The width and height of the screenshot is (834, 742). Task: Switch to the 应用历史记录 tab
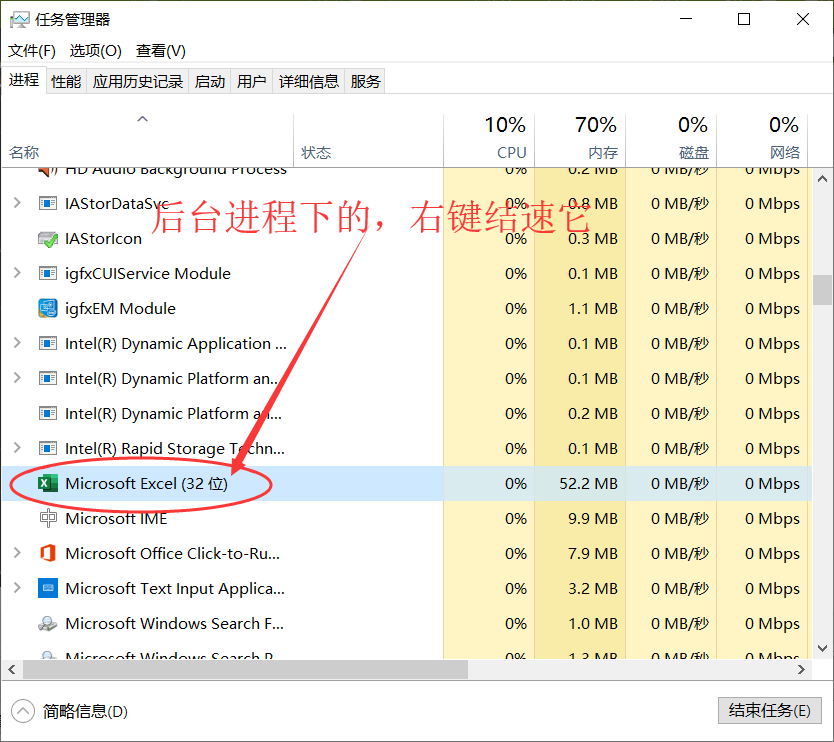click(138, 81)
